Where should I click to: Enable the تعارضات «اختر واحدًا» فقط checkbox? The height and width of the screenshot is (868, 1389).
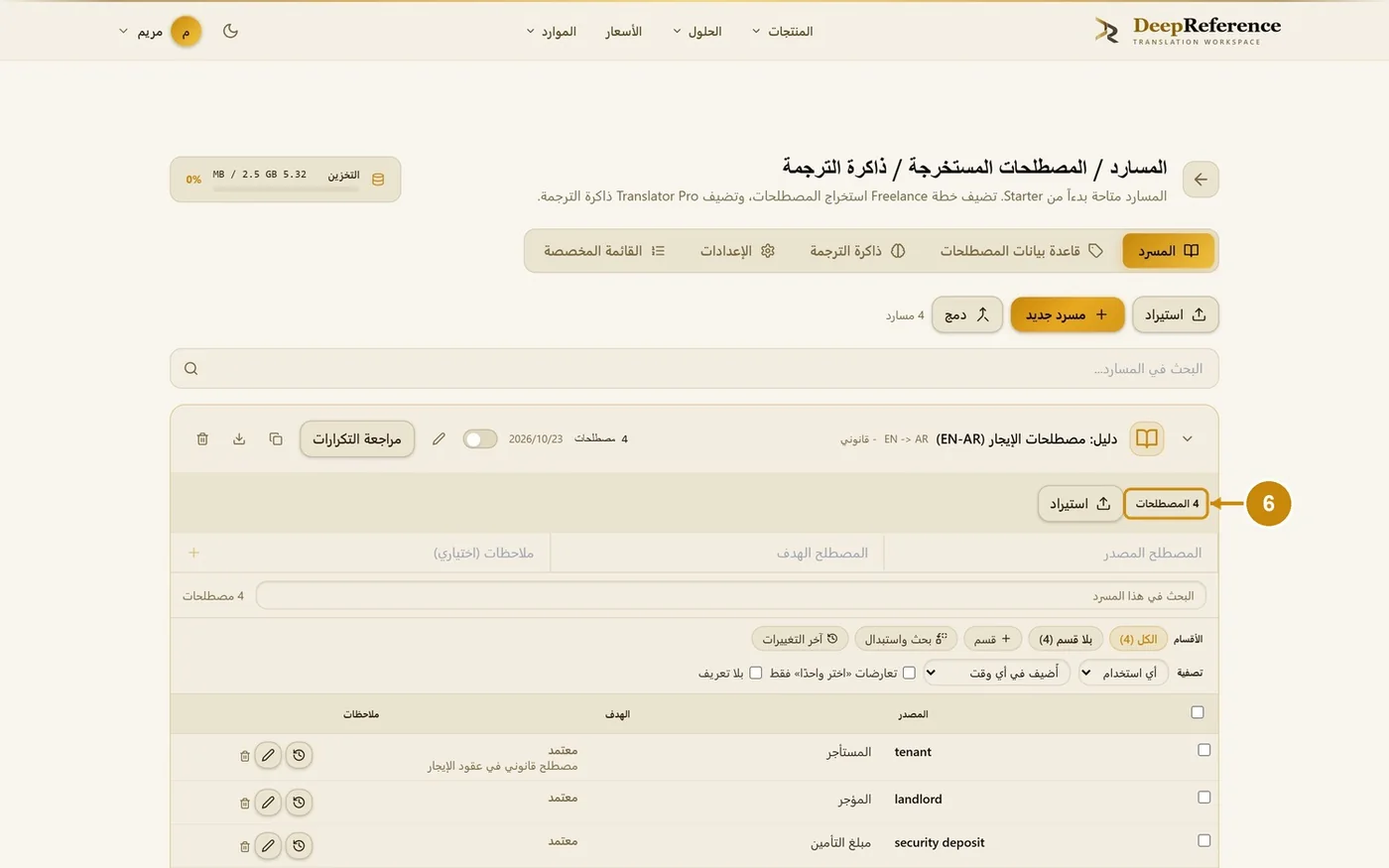point(909,673)
